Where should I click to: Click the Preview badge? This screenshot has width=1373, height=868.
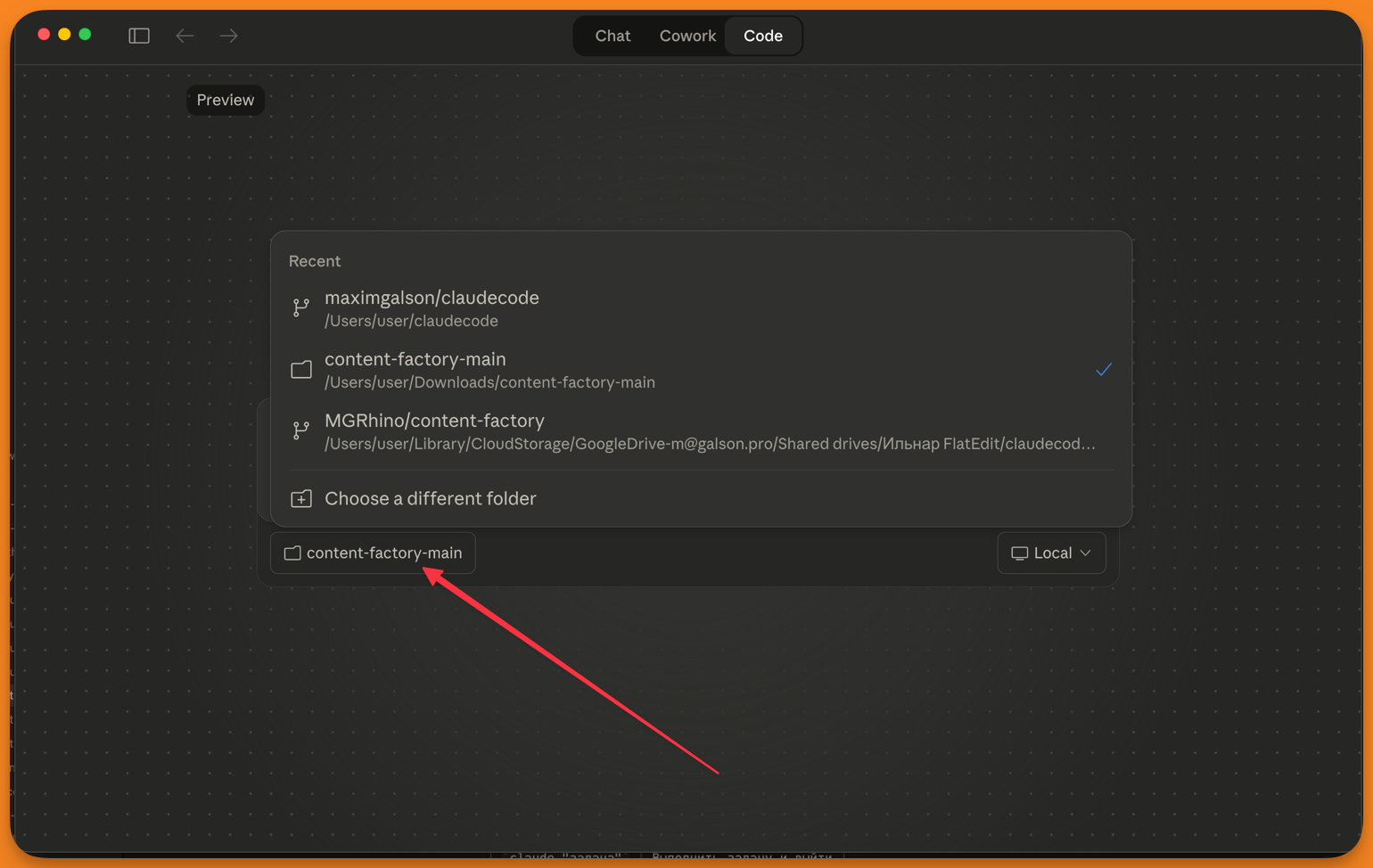(226, 100)
